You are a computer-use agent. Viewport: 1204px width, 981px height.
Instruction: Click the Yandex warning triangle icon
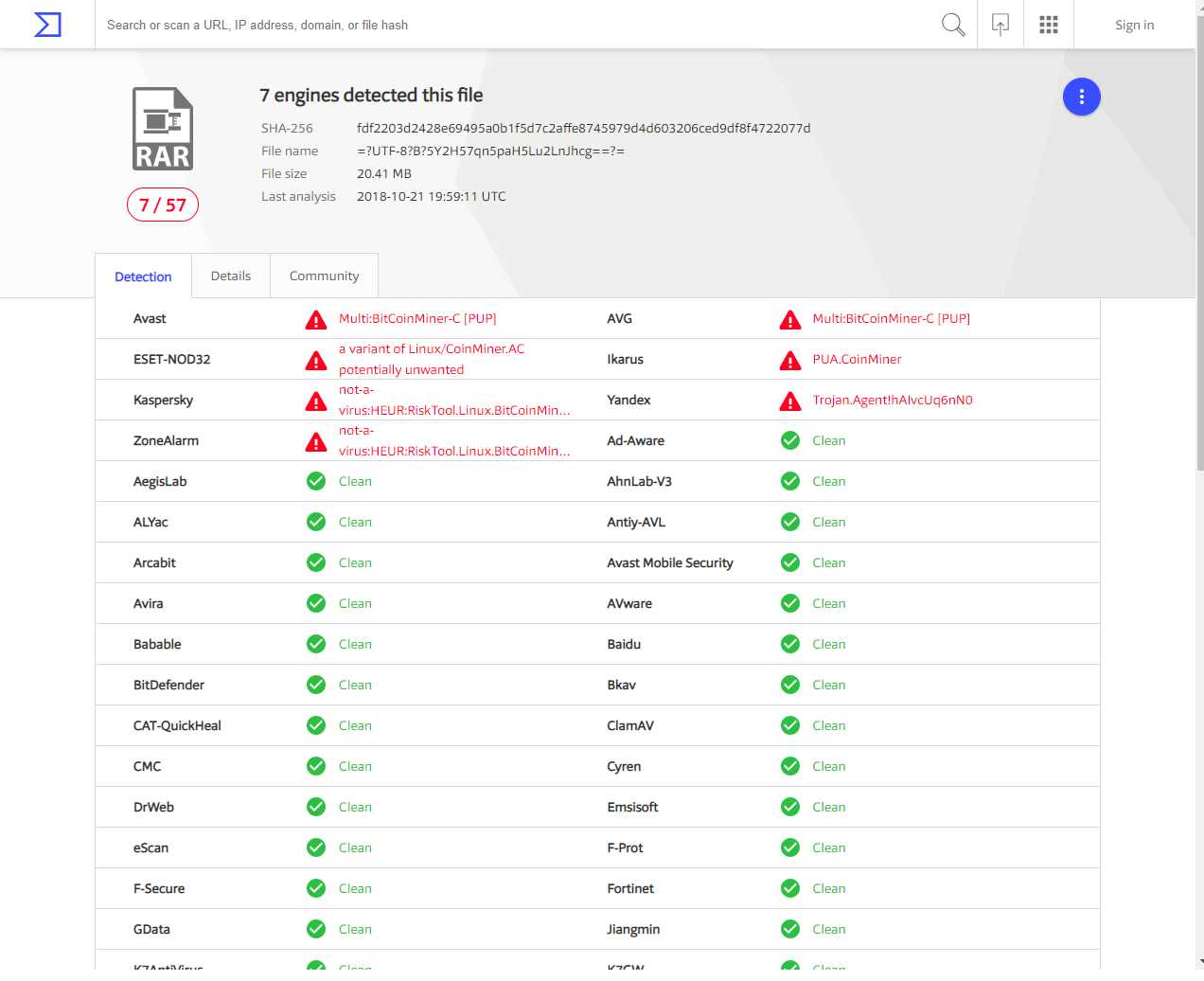pyautogui.click(x=790, y=401)
